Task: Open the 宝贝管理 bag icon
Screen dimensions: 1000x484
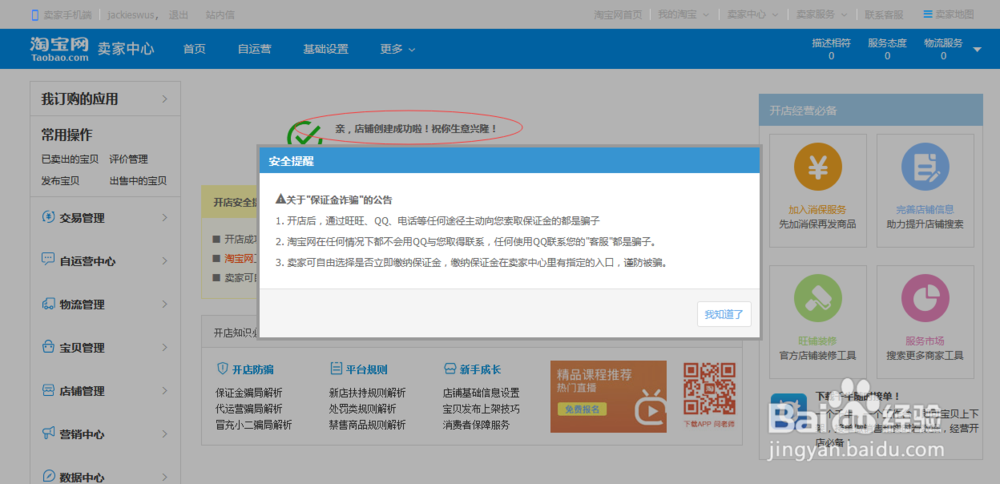Action: coord(48,348)
